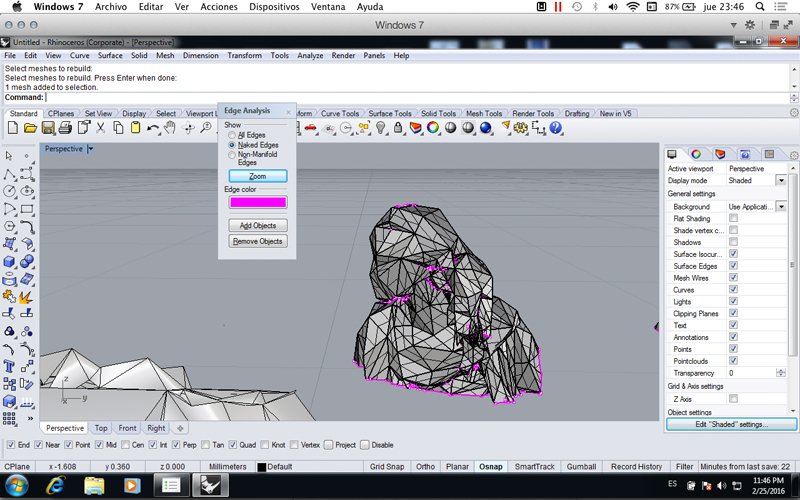Screen dimensions: 800x500
Task: Click the Remove Objects button
Action: point(258,241)
